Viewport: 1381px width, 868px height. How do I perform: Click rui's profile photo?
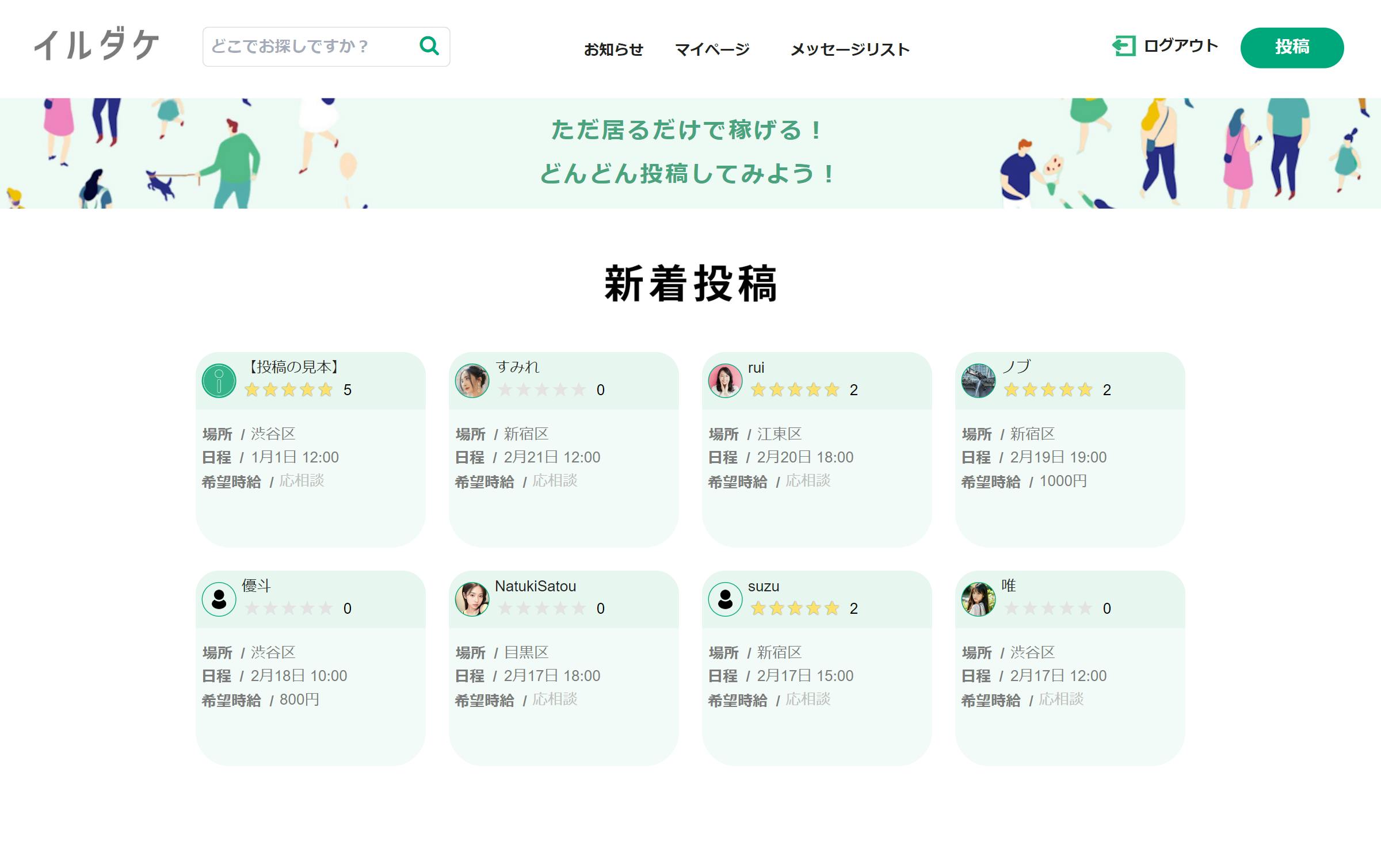coord(725,380)
